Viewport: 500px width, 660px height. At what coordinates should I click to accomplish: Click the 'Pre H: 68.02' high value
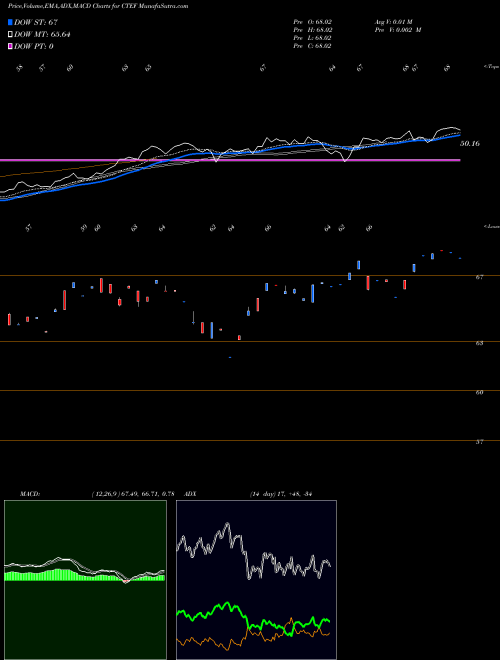(313, 30)
